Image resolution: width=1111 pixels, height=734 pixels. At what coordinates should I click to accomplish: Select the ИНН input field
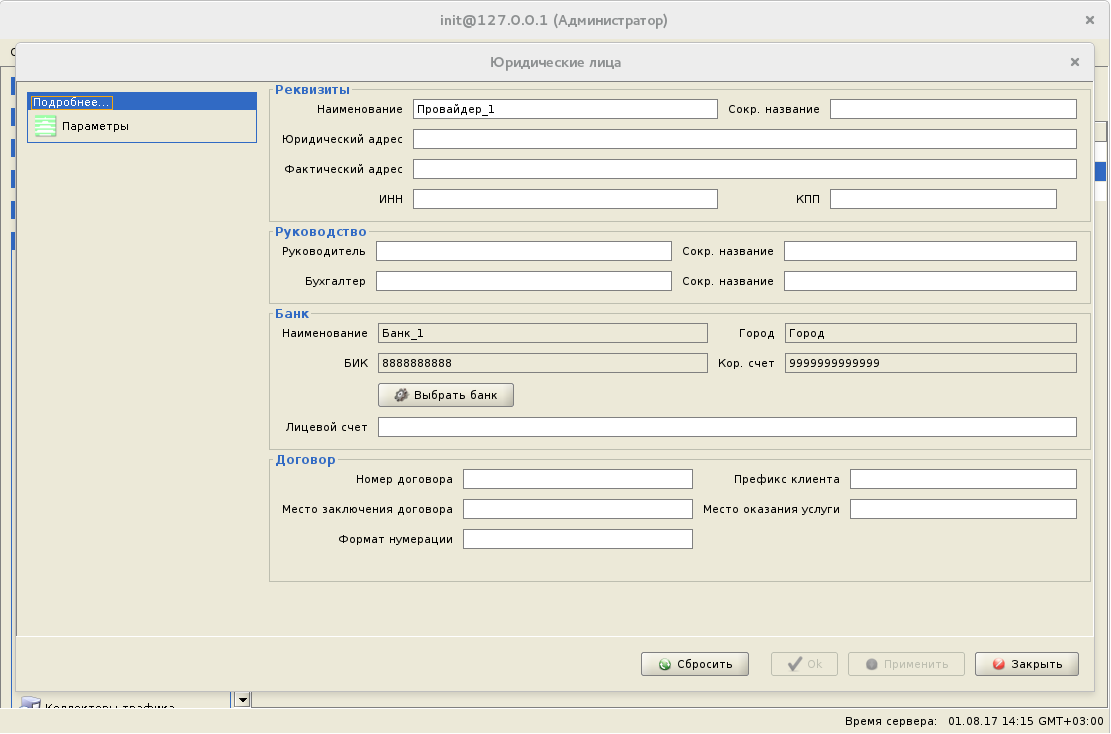coord(565,199)
